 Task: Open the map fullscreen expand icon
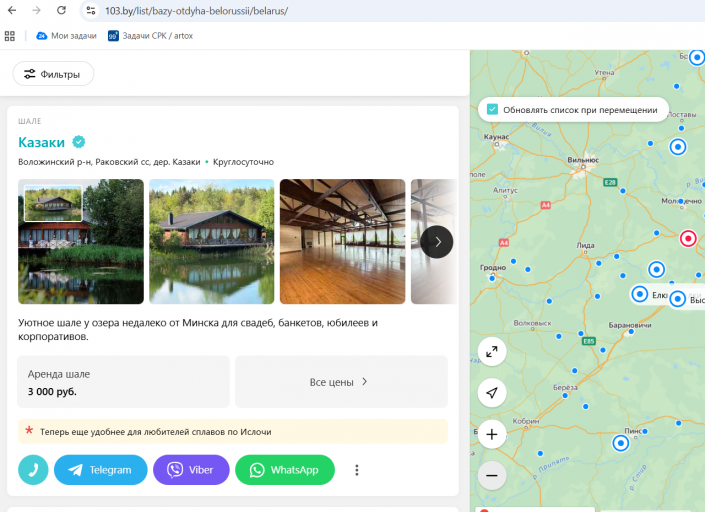pyautogui.click(x=492, y=352)
